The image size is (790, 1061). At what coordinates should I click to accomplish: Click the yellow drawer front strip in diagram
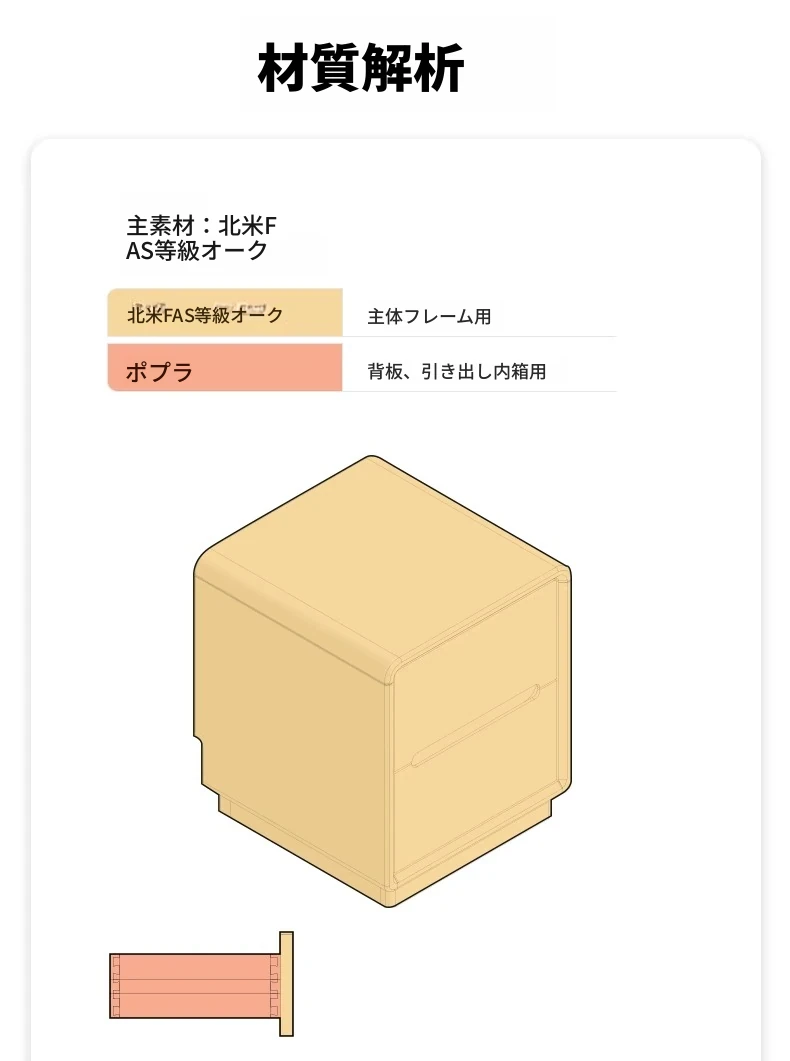(x=286, y=983)
